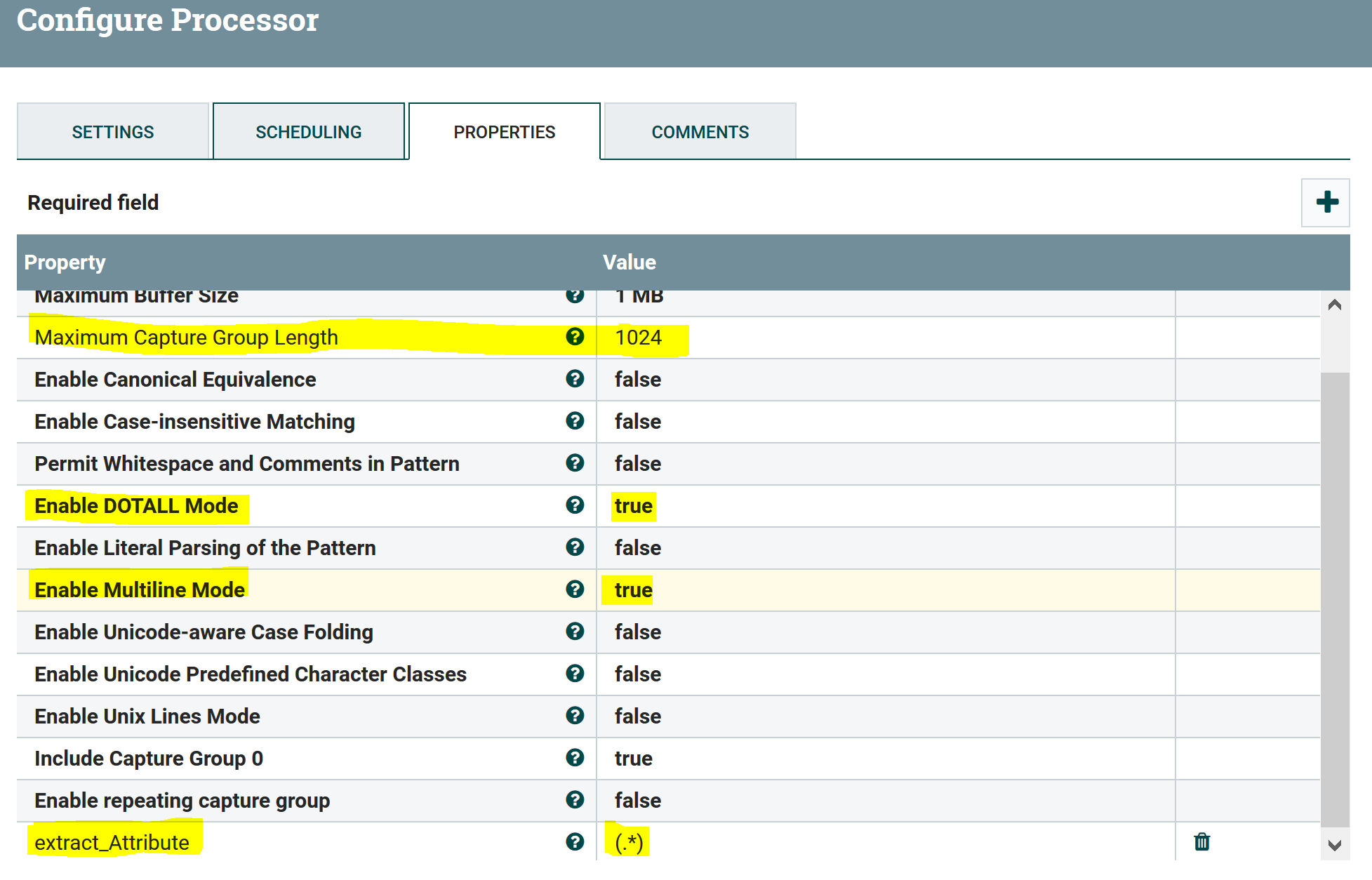Image resolution: width=1372 pixels, height=880 pixels.
Task: Click the Maximum Capture Group Length value 1024
Action: point(638,338)
